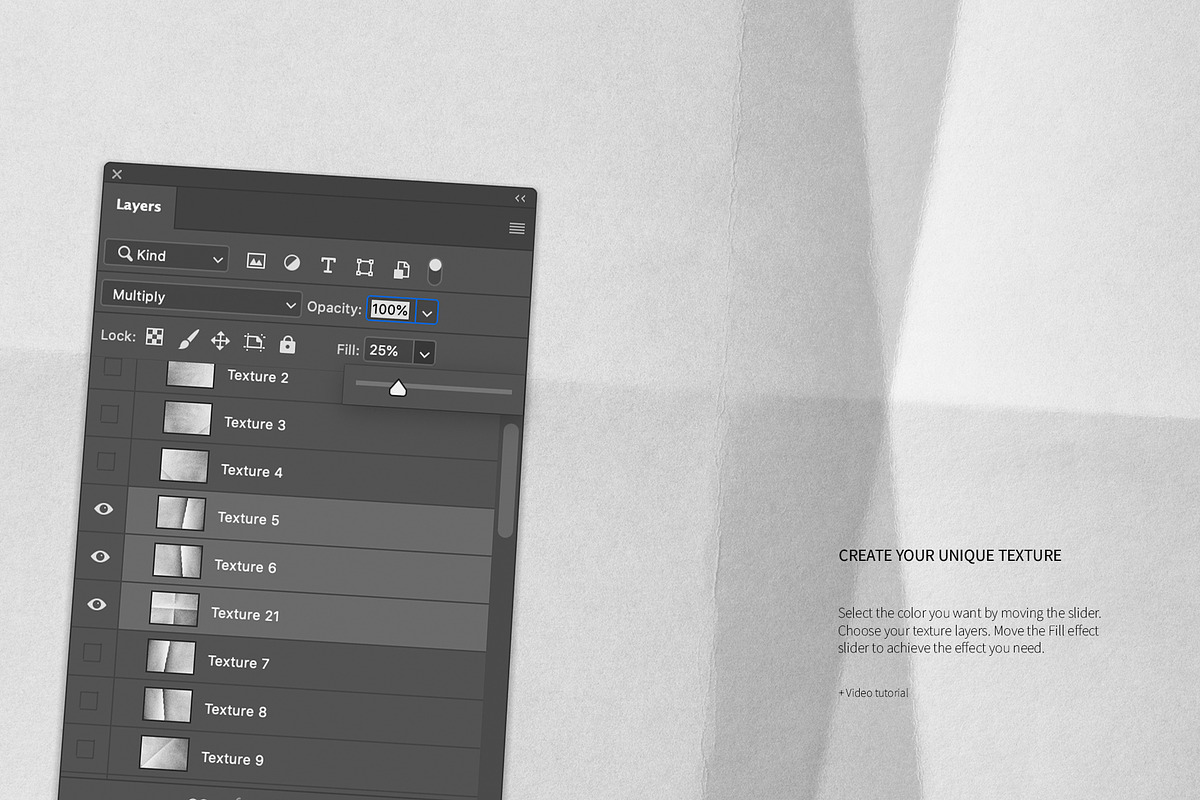The image size is (1200, 800).
Task: Lock all padlock icon
Action: pyautogui.click(x=288, y=344)
